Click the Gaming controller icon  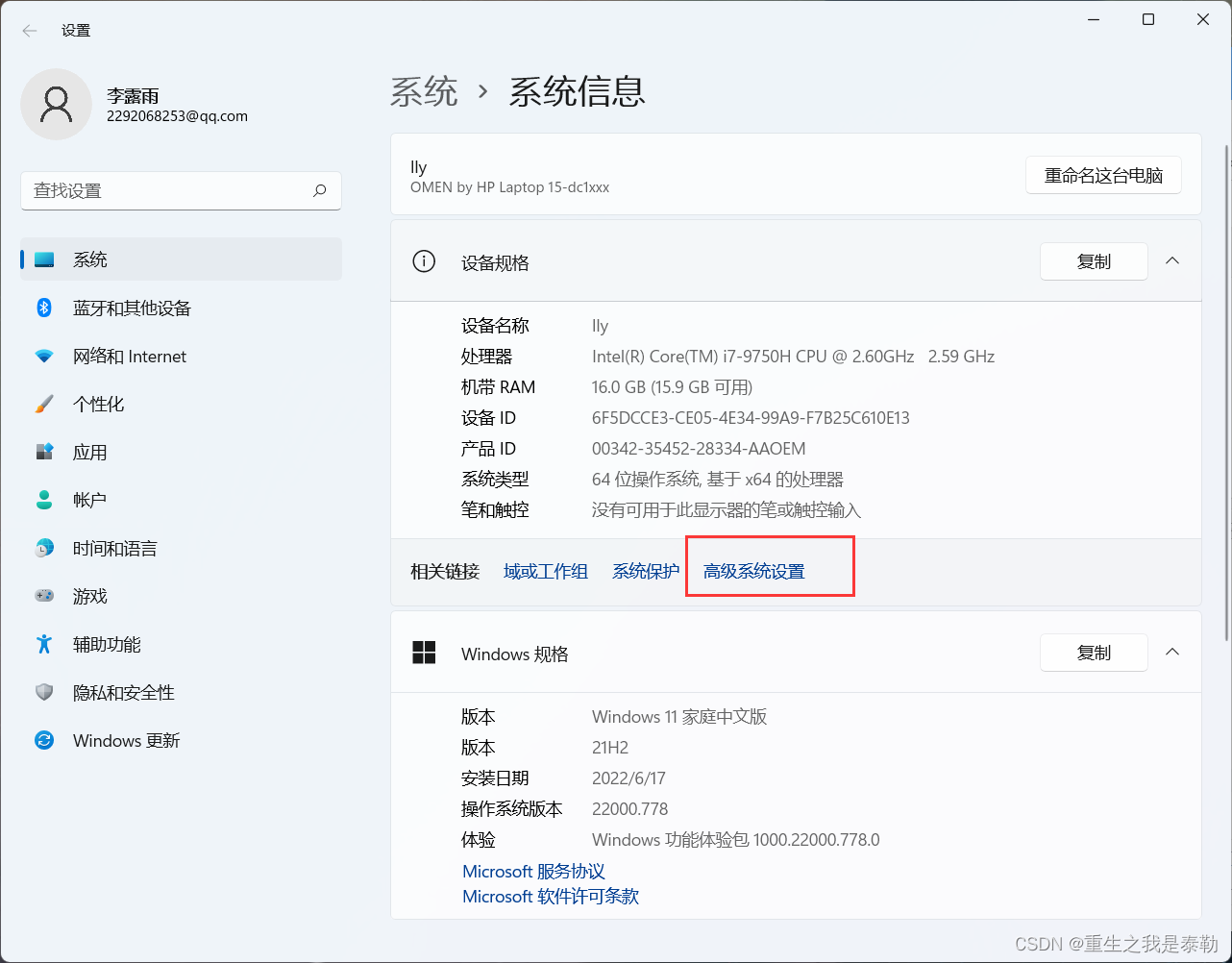[44, 596]
